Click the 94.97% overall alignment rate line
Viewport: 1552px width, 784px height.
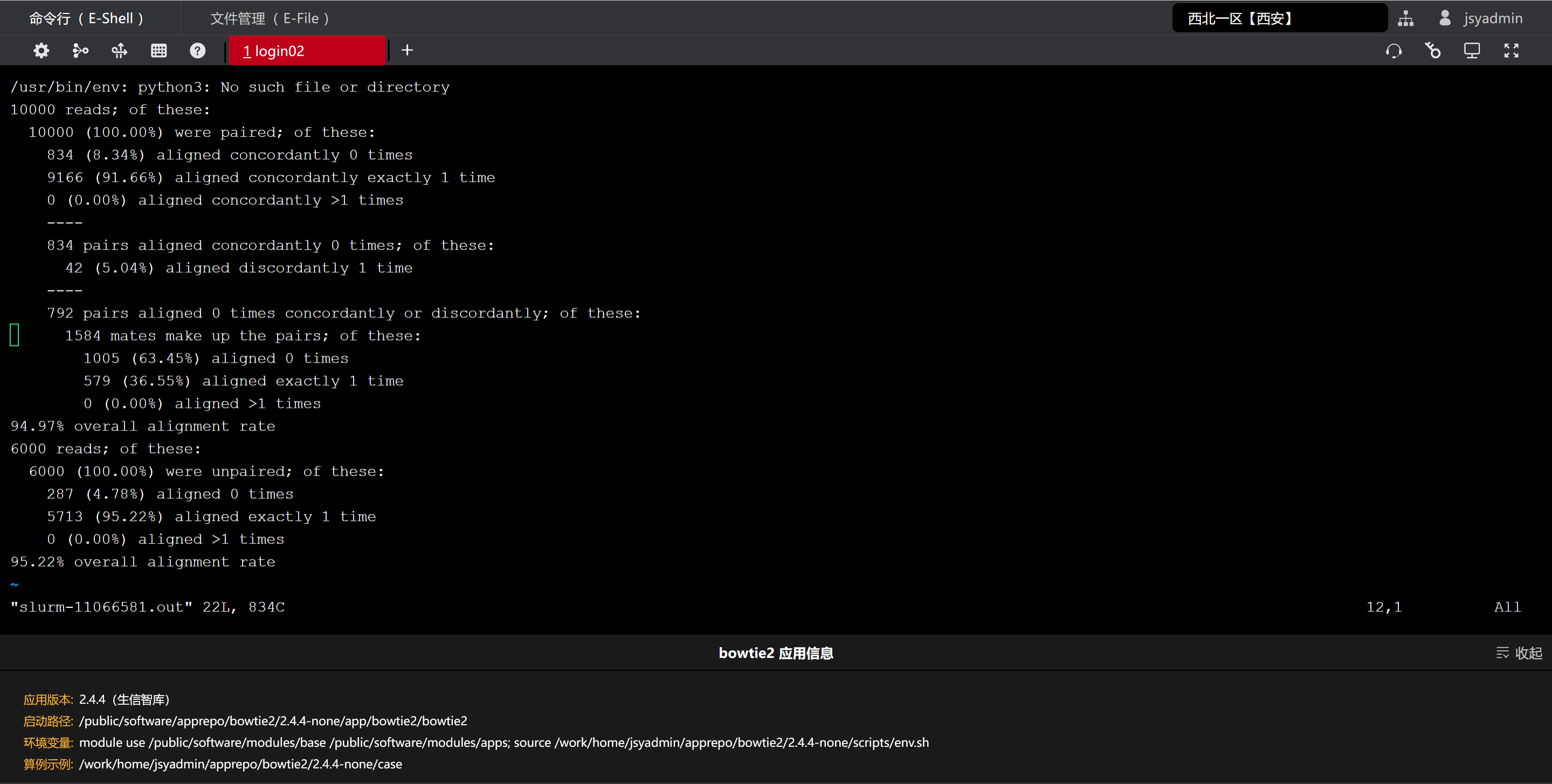click(143, 426)
